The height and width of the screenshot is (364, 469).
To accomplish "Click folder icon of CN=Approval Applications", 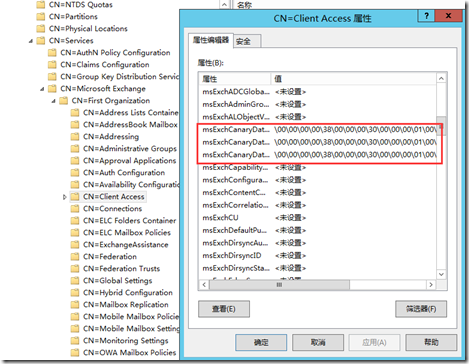I will coord(75,161).
